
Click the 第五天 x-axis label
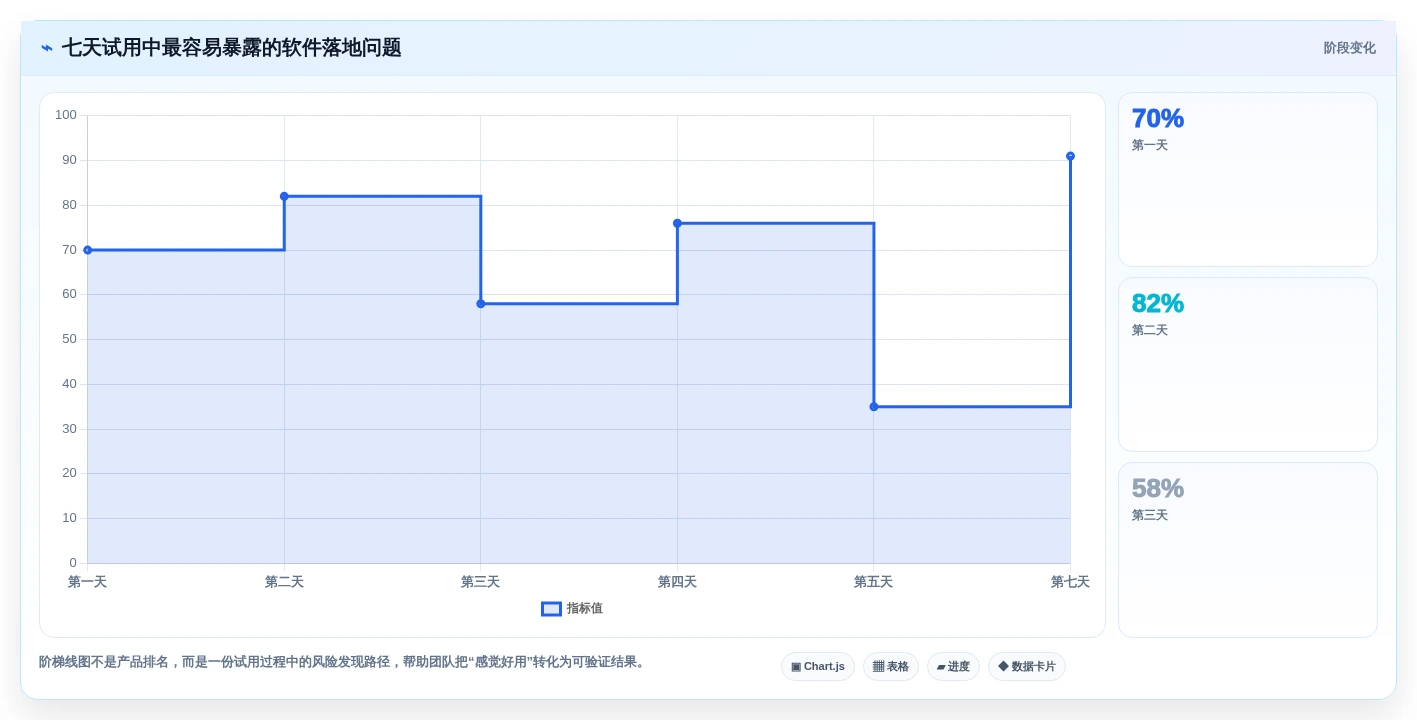(x=874, y=582)
